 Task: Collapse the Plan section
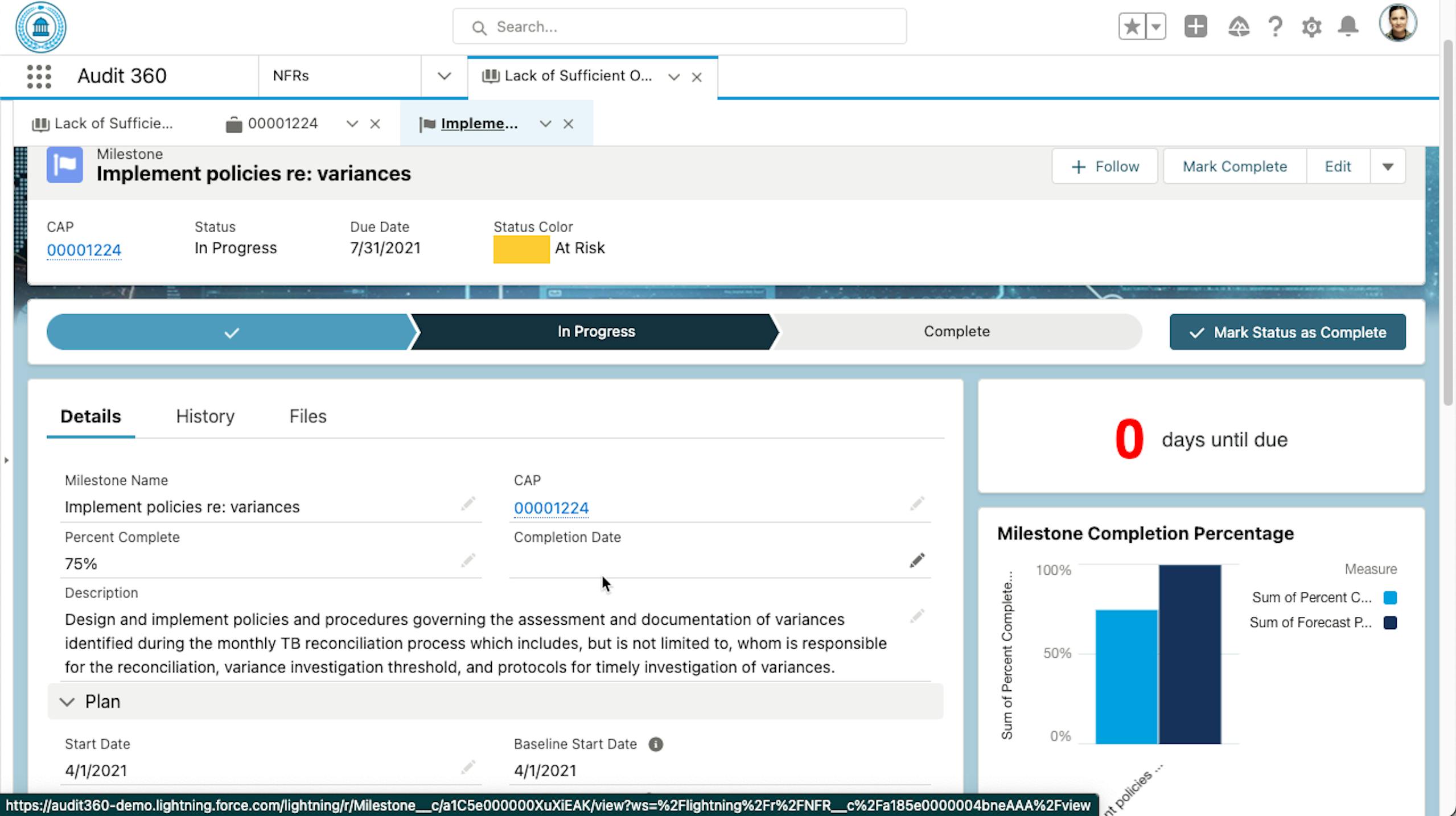67,702
